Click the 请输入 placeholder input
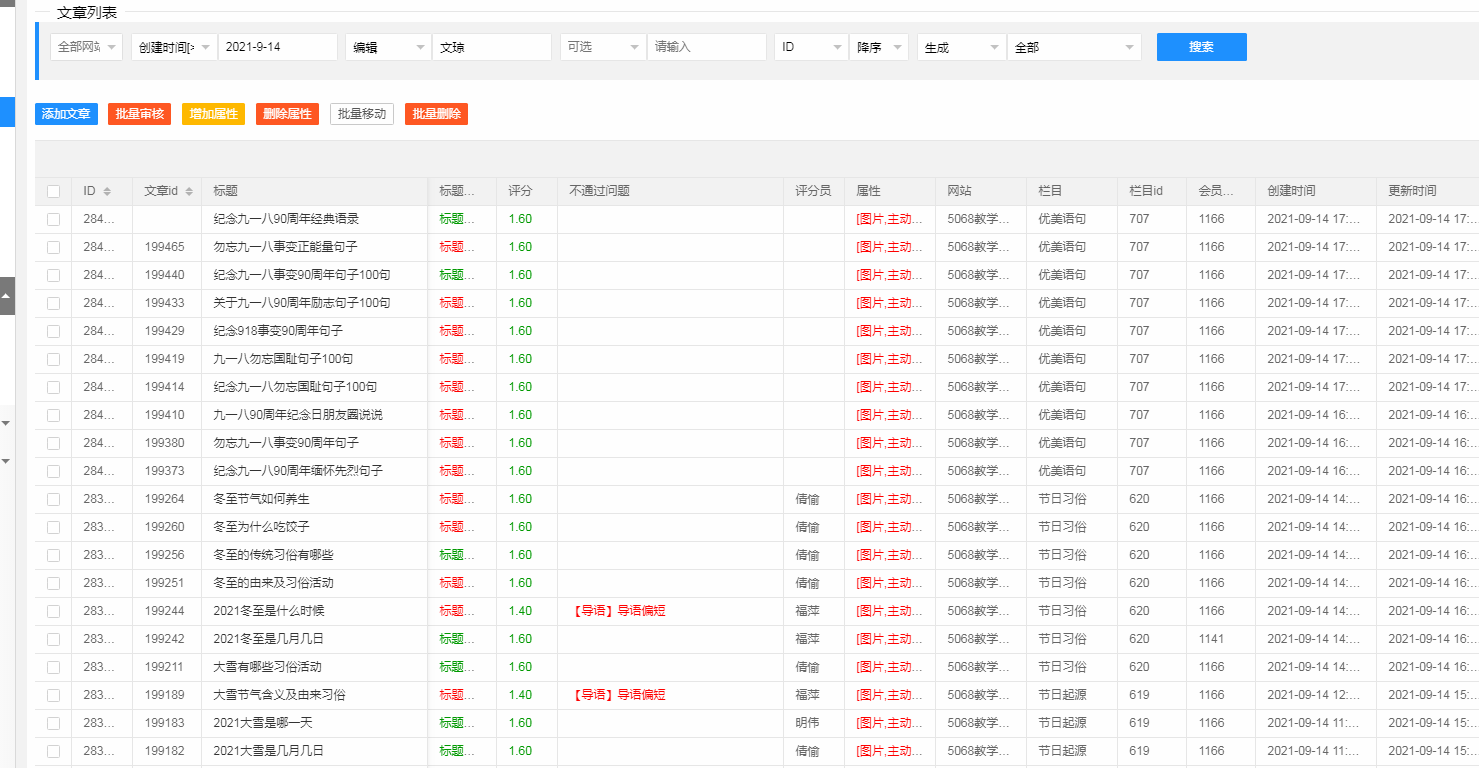Image resolution: width=1479 pixels, height=768 pixels. point(707,47)
